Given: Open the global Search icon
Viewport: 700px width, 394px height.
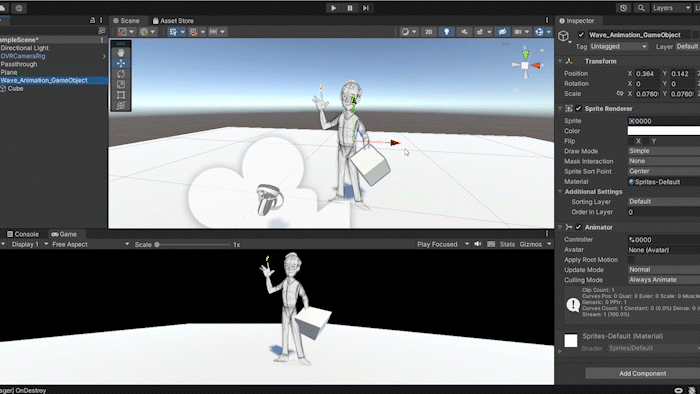Looking at the screenshot, I should 641,8.
